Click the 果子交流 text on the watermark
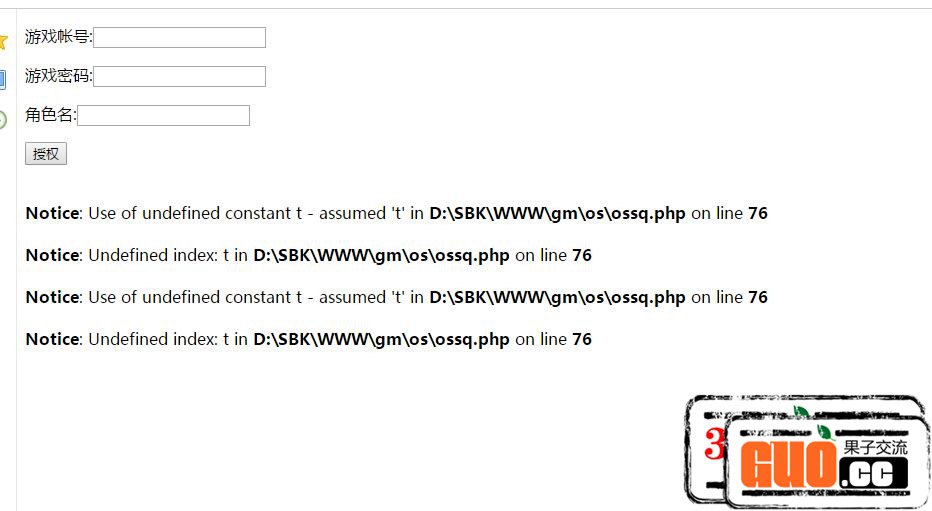 (x=875, y=447)
